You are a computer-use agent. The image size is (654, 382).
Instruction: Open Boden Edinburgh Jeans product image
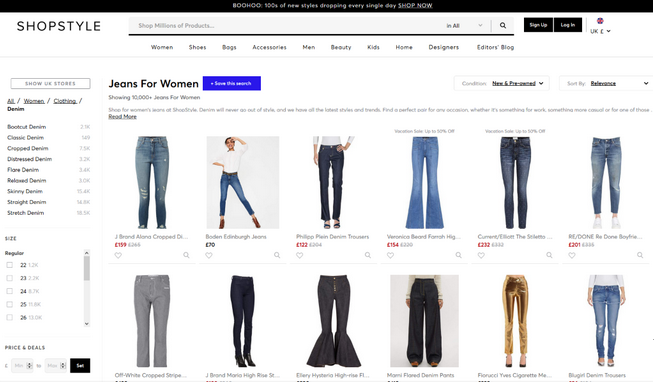[x=243, y=182]
